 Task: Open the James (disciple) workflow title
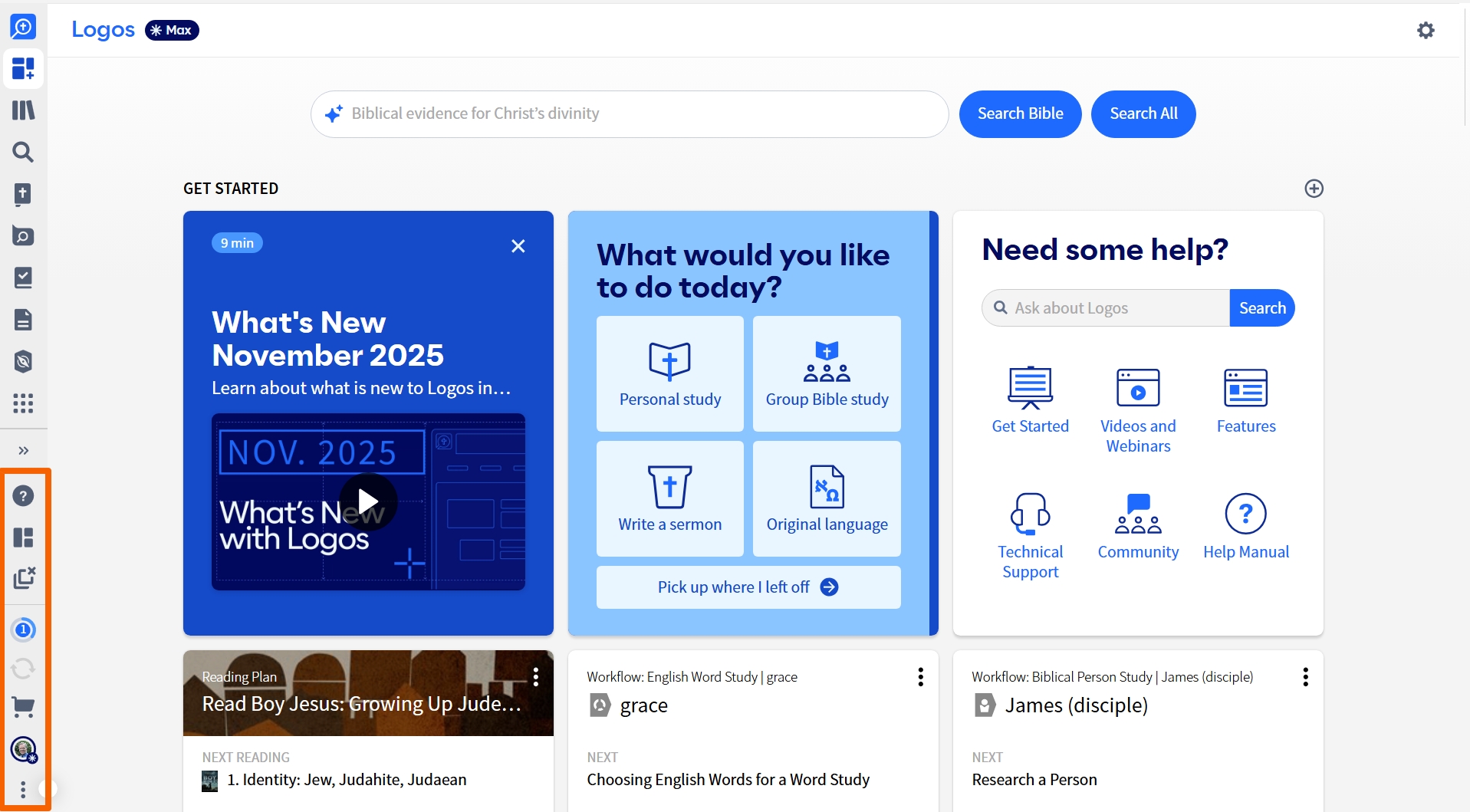pos(1077,705)
